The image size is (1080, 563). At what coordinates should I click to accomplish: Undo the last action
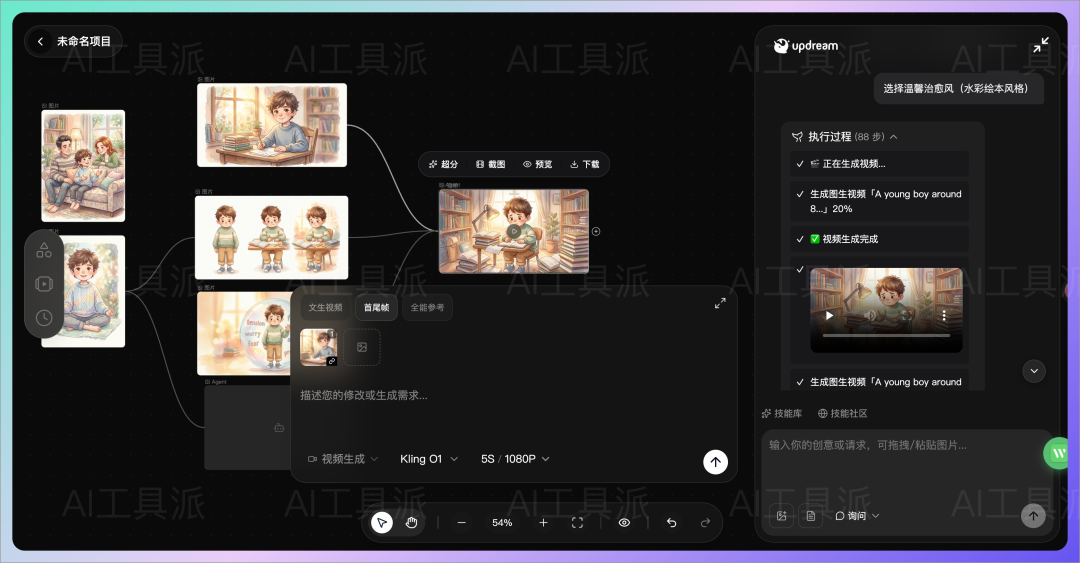[x=672, y=523]
